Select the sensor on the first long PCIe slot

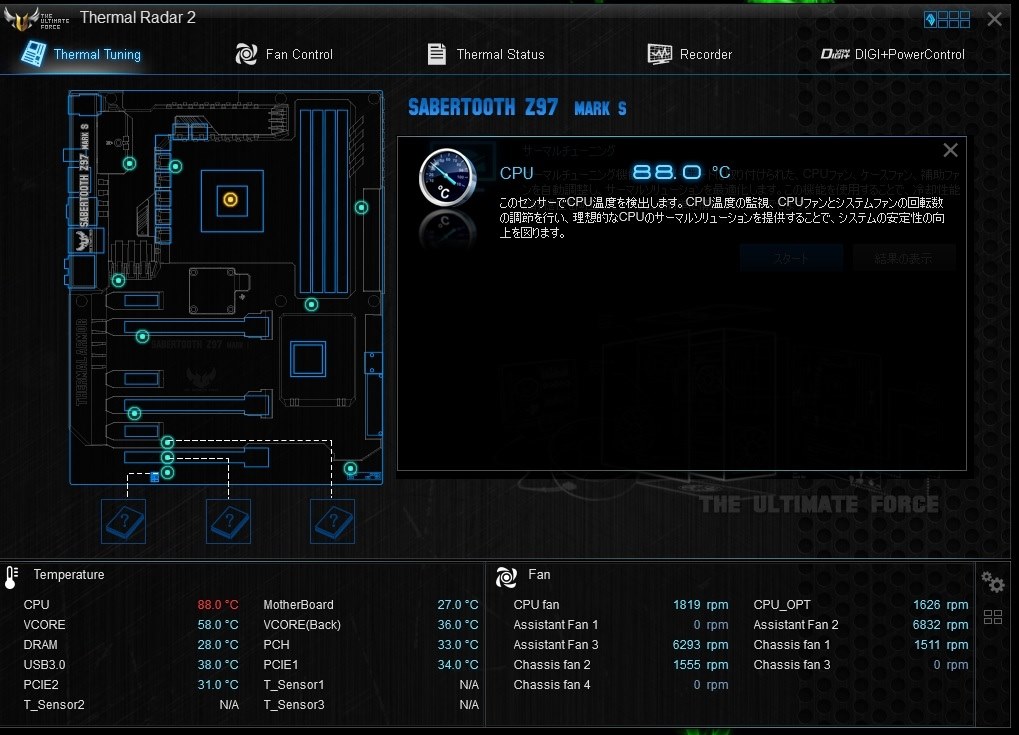tap(142, 337)
